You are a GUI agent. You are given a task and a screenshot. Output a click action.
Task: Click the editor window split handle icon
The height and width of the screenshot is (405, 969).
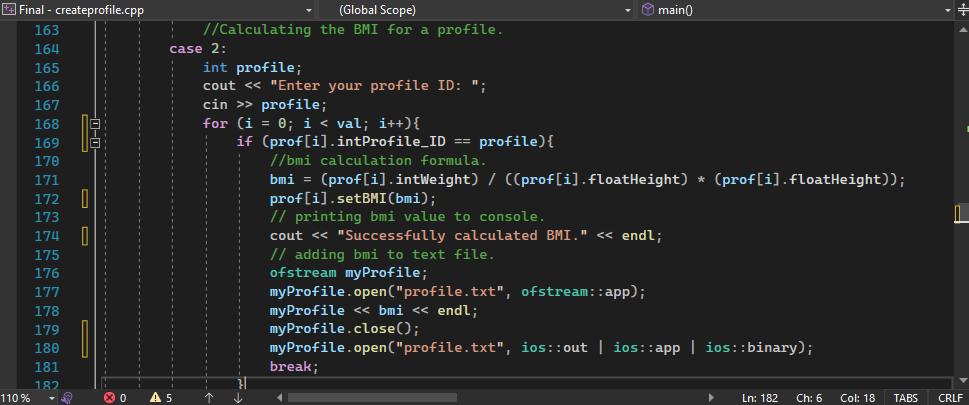tap(963, 10)
